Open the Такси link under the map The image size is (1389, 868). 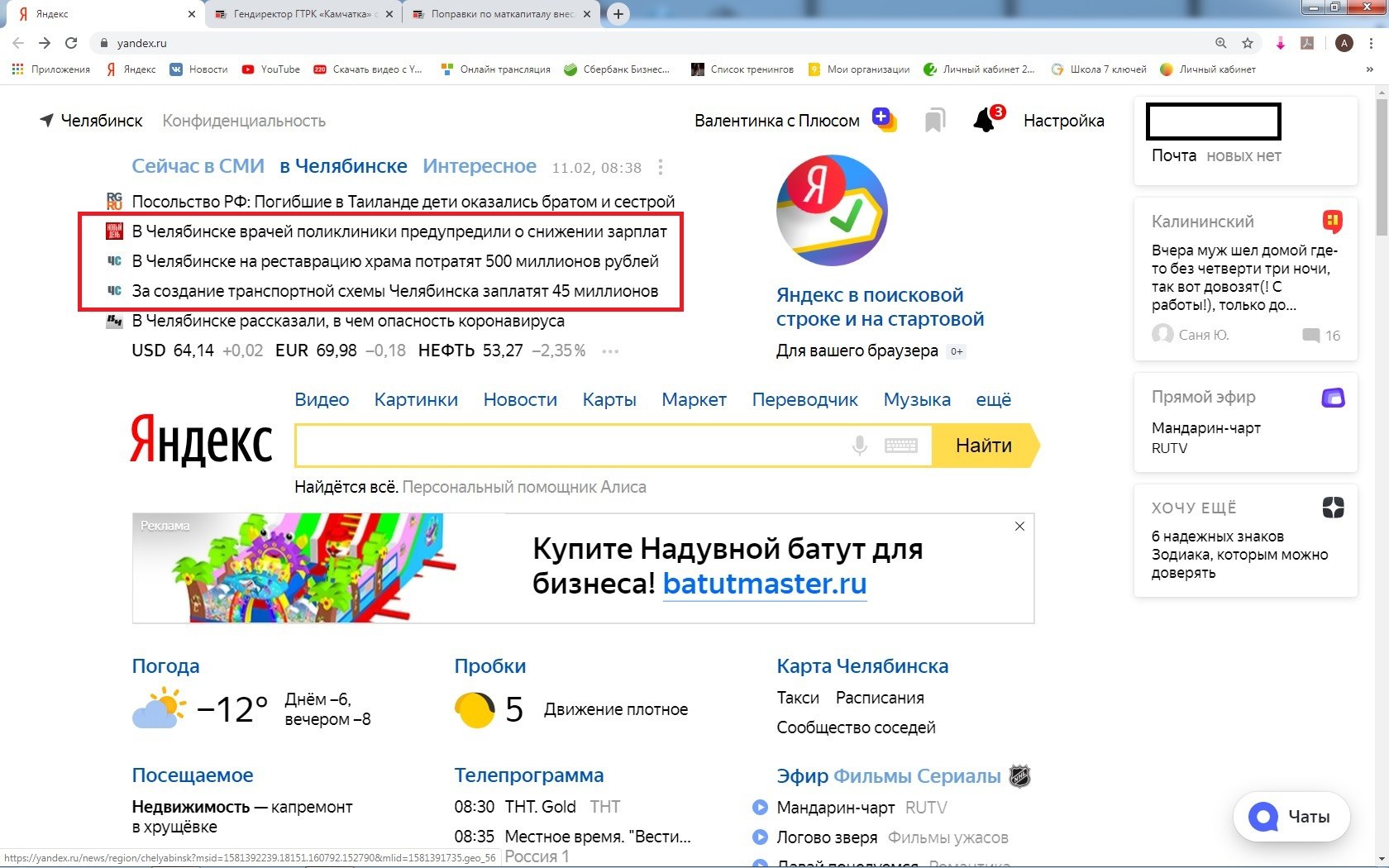click(798, 698)
